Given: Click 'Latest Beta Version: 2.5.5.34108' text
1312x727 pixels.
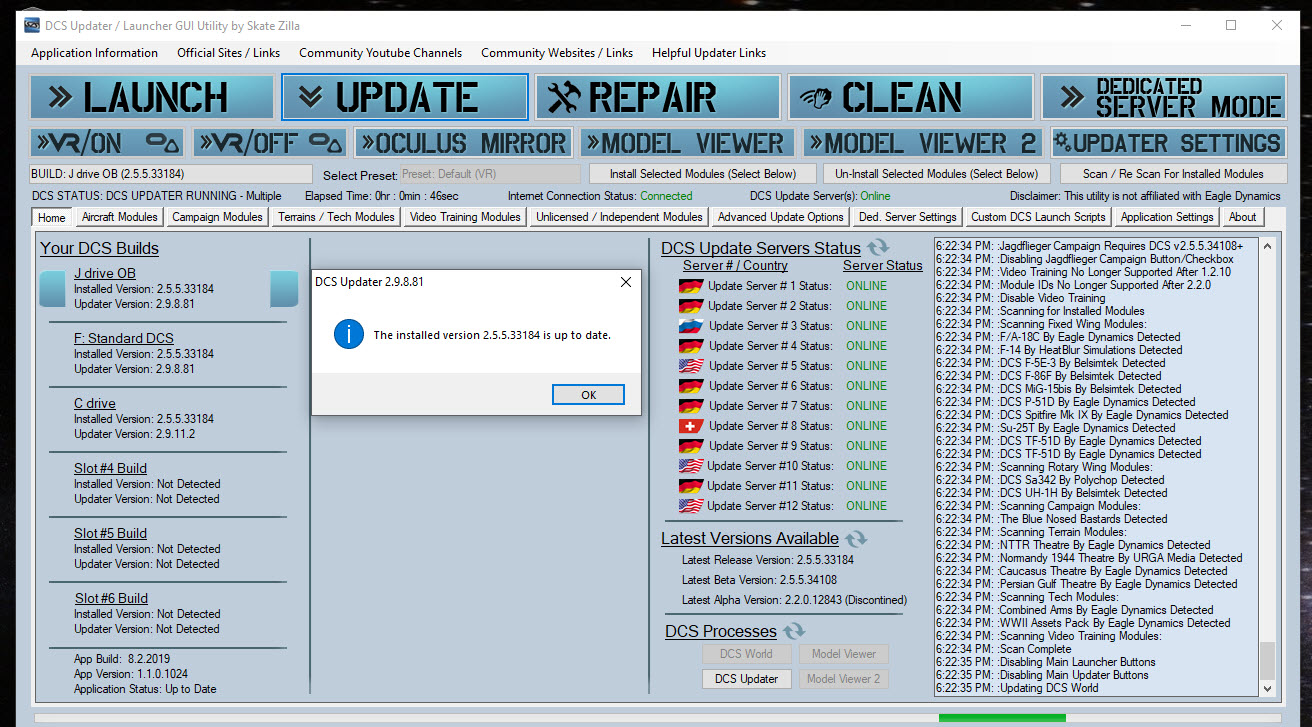Looking at the screenshot, I should 760,580.
